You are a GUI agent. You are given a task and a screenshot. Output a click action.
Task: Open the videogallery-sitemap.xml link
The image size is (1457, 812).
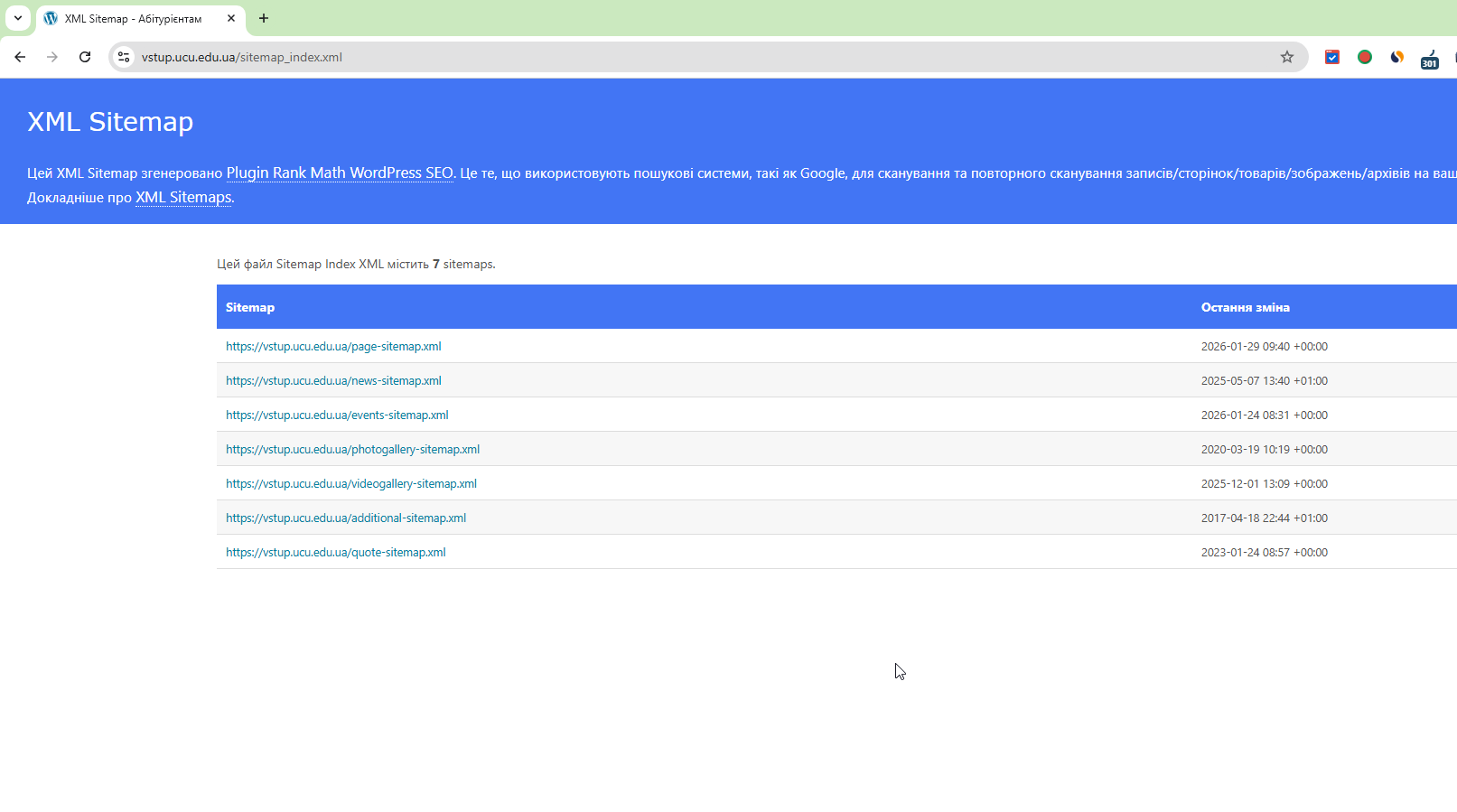(351, 483)
